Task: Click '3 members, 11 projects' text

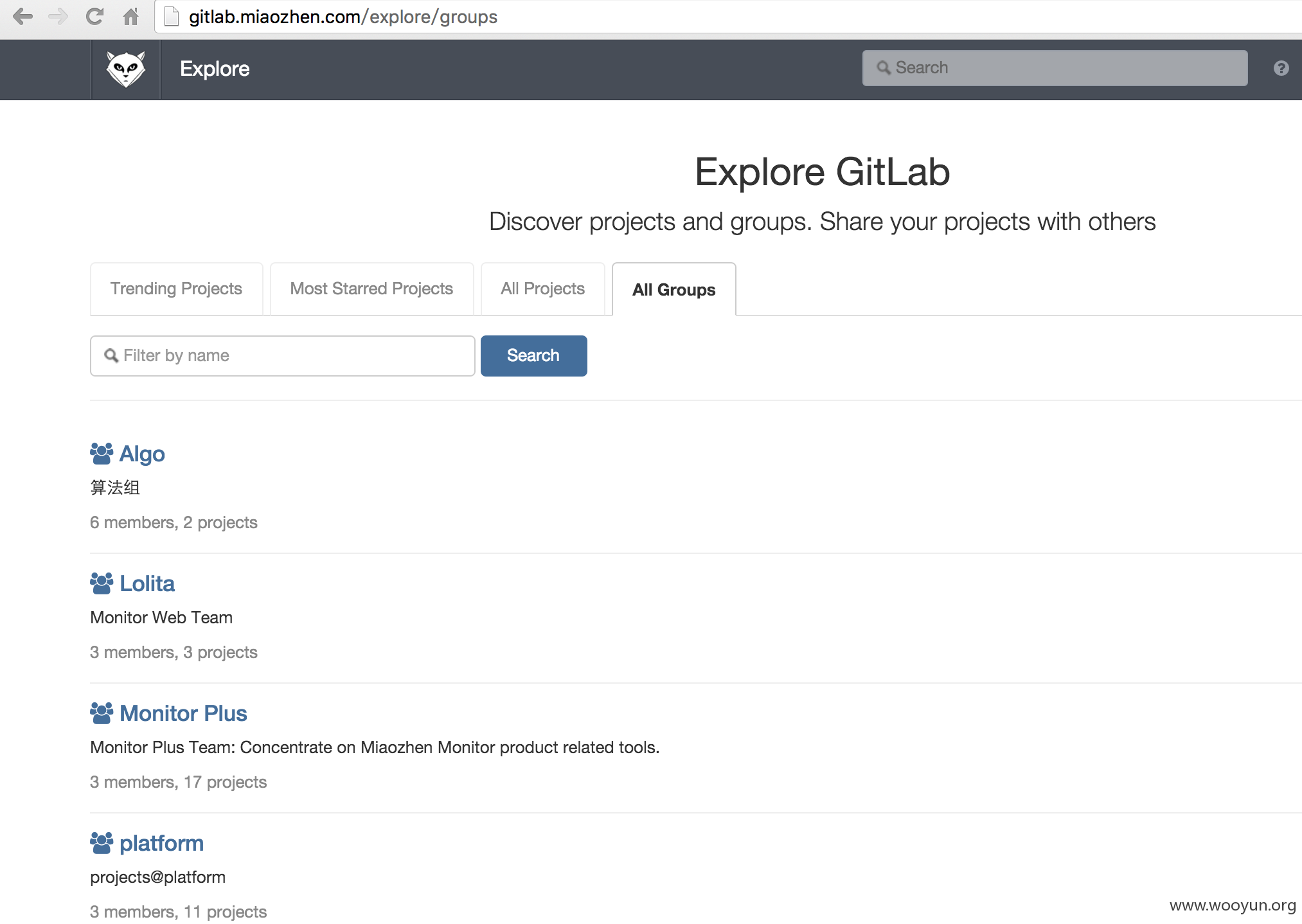Action: tap(178, 912)
